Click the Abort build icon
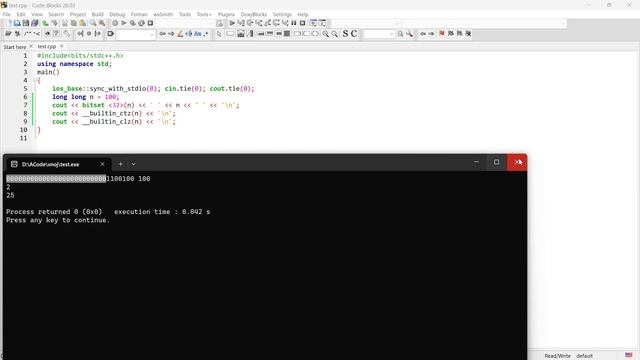The height and width of the screenshot is (360, 640). (150, 23)
